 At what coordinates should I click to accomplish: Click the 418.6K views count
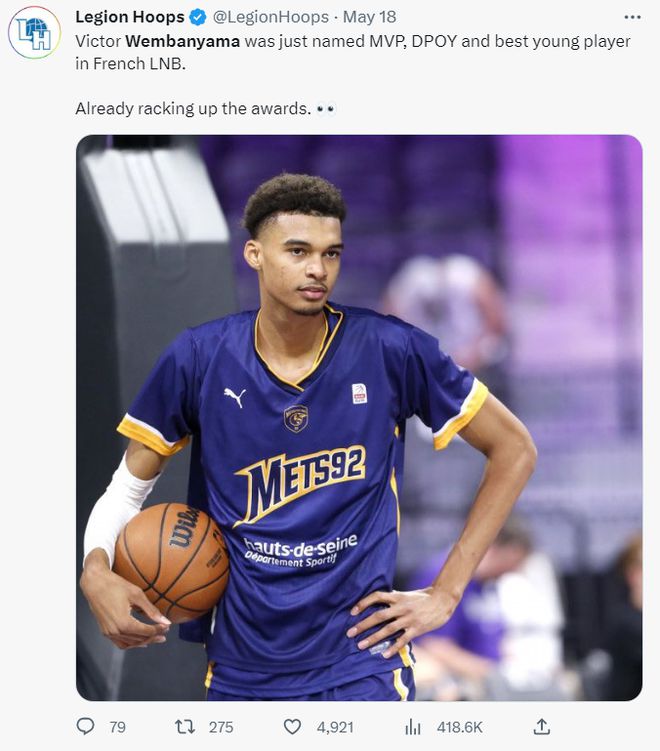coord(459,727)
